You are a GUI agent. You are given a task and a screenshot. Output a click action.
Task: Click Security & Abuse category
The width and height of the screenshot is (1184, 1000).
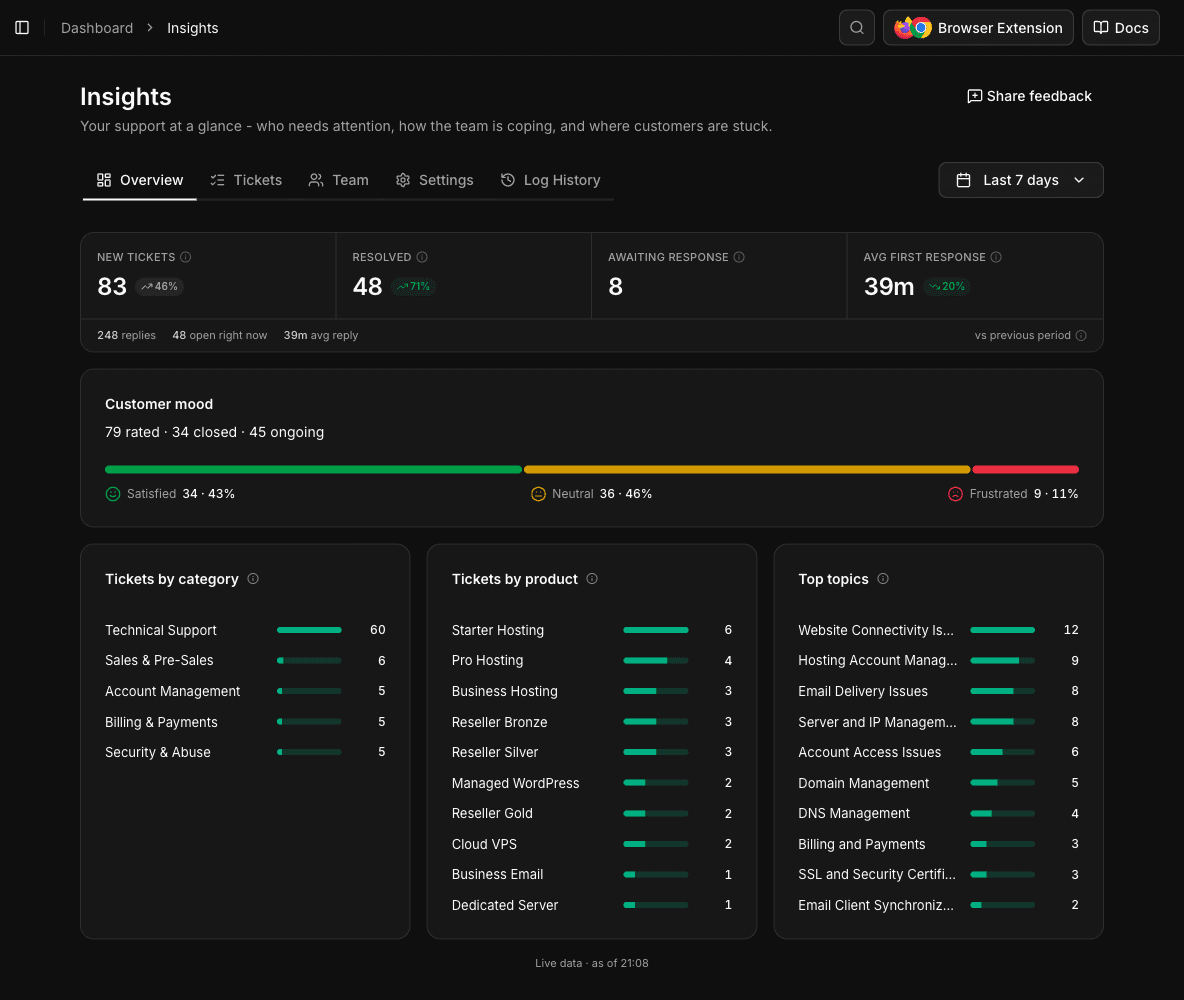[245, 752]
